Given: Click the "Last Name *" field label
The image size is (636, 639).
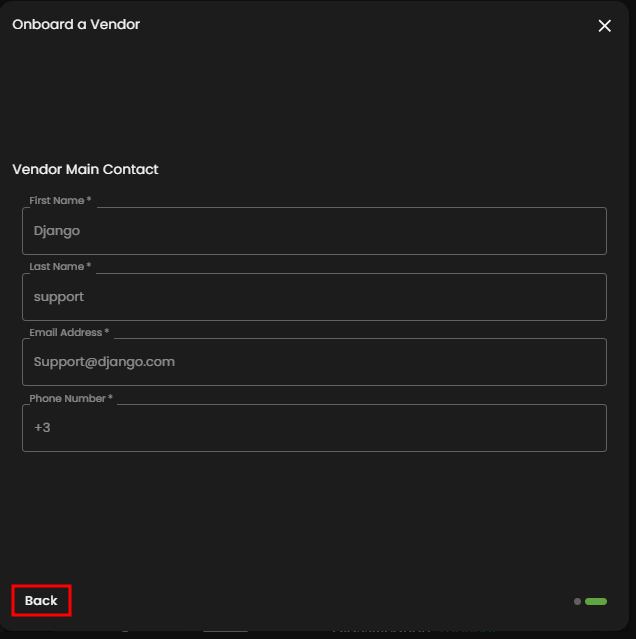Looking at the screenshot, I should 60,267.
